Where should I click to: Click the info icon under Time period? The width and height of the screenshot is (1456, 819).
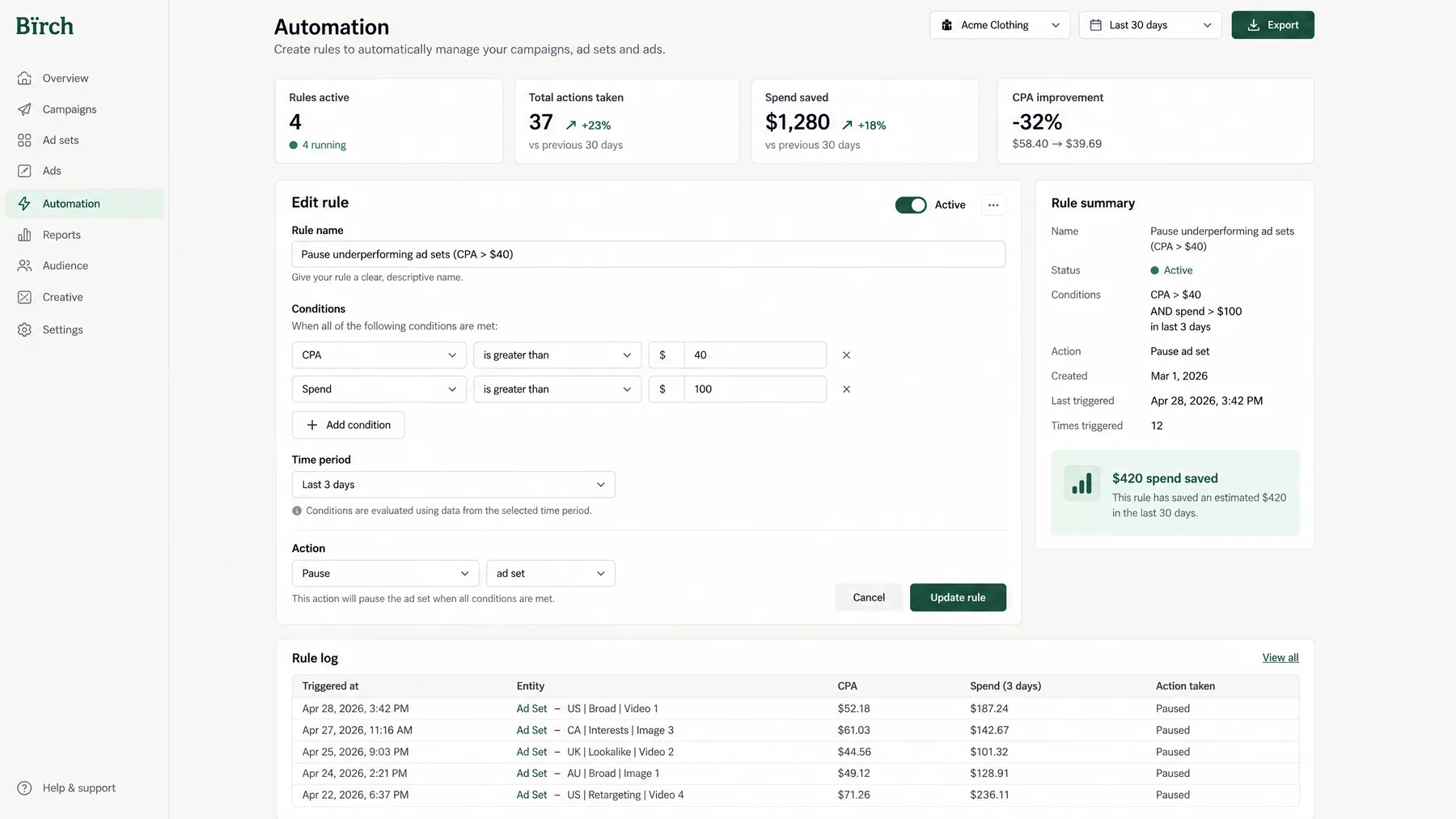click(297, 511)
